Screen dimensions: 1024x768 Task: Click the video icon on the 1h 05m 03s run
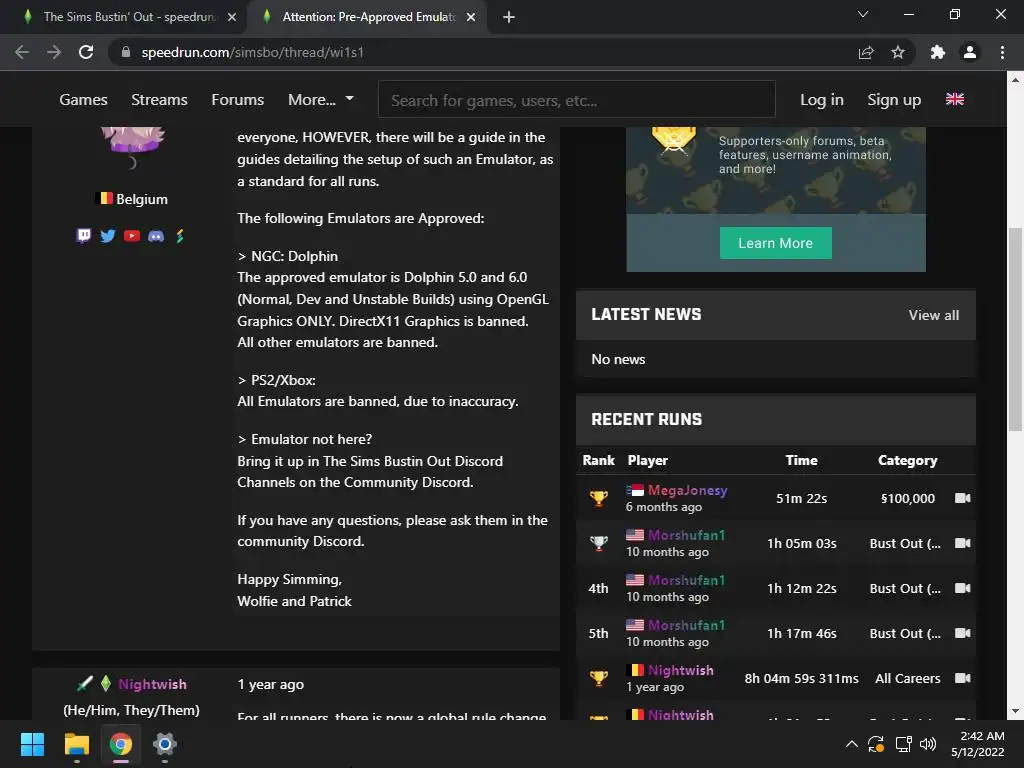(x=963, y=543)
